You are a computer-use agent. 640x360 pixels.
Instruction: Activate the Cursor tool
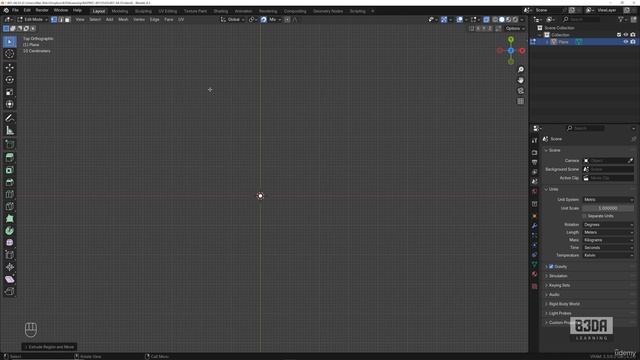(9, 53)
